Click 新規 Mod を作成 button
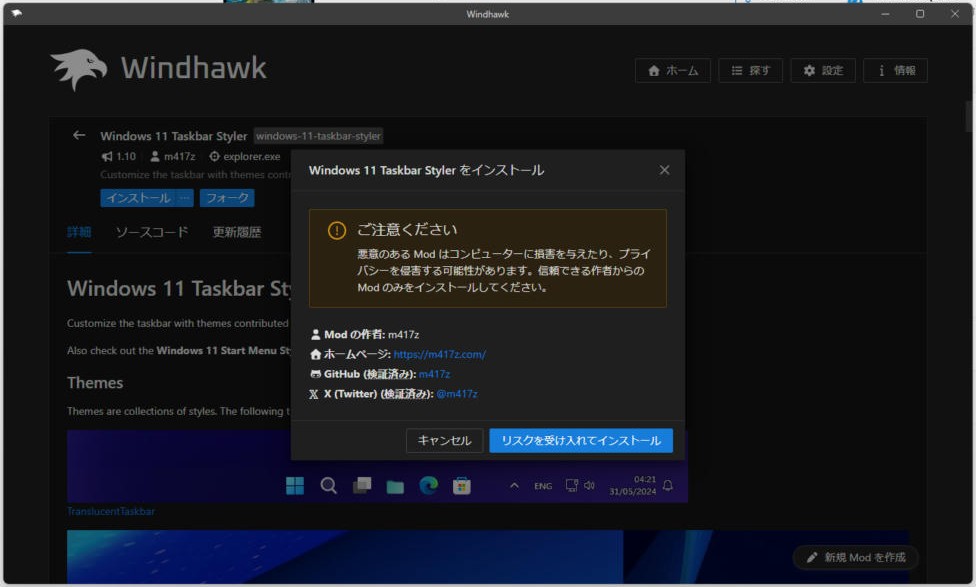This screenshot has height=587, width=976. pyautogui.click(x=856, y=557)
